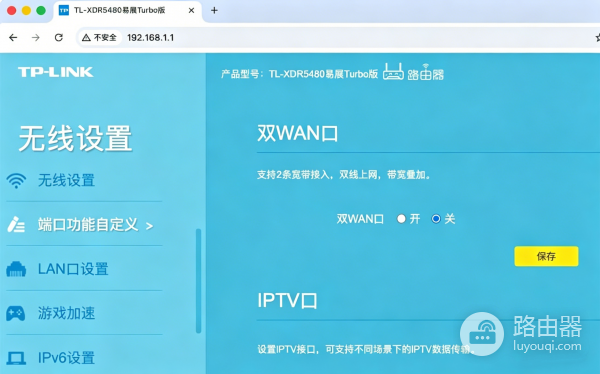Screen dimensions: 600x374
Task: Click the gamepad icon beside 游戏加速
Action: click(x=16, y=314)
